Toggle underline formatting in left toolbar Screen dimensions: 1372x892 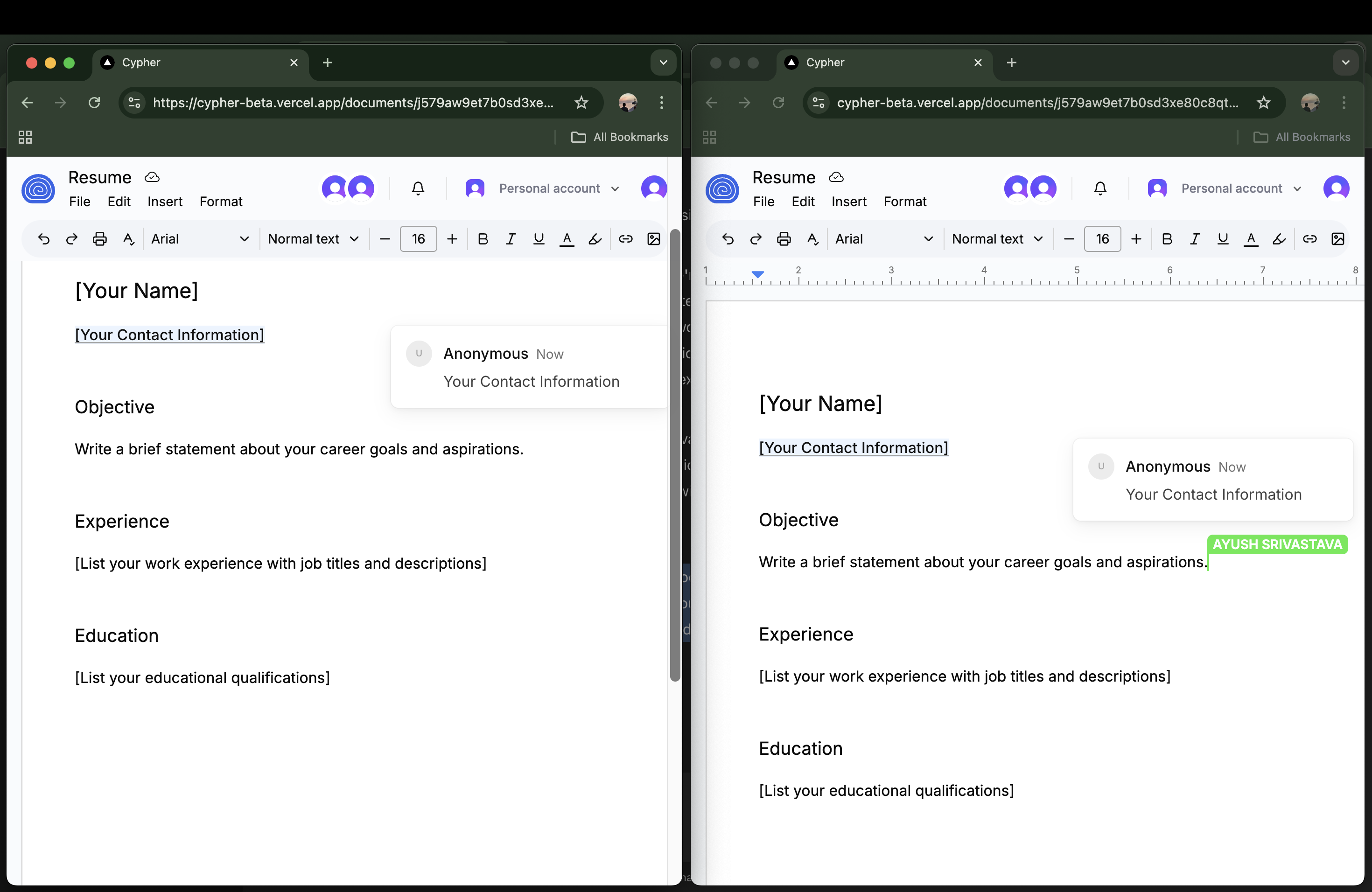(539, 238)
